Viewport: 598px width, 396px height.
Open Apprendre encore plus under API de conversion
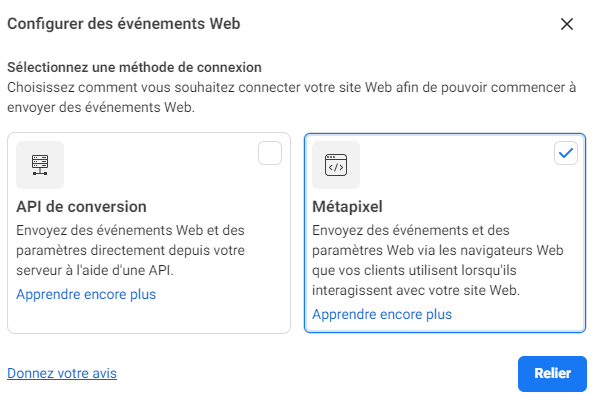coord(86,294)
